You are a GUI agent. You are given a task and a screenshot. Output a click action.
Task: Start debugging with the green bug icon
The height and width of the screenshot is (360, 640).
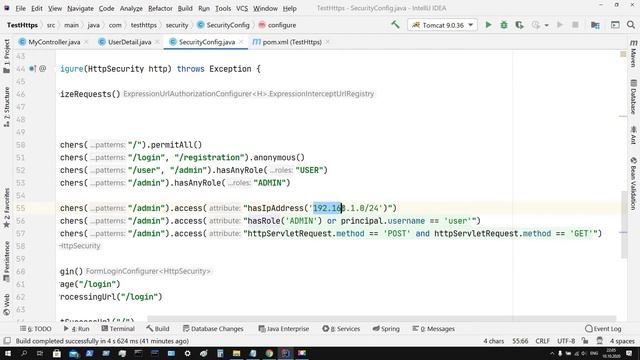pyautogui.click(x=504, y=25)
